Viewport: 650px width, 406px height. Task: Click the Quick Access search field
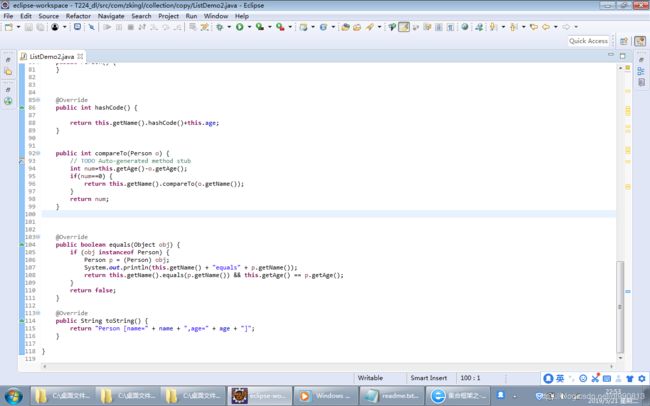click(589, 41)
